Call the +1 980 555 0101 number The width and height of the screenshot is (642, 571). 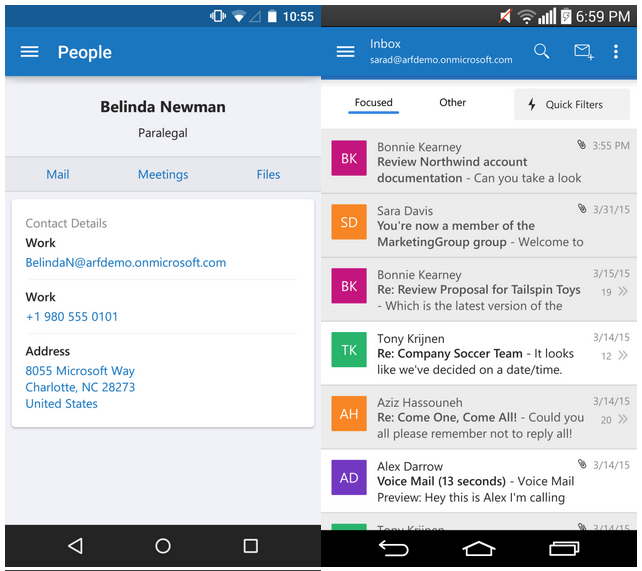pyautogui.click(x=72, y=317)
